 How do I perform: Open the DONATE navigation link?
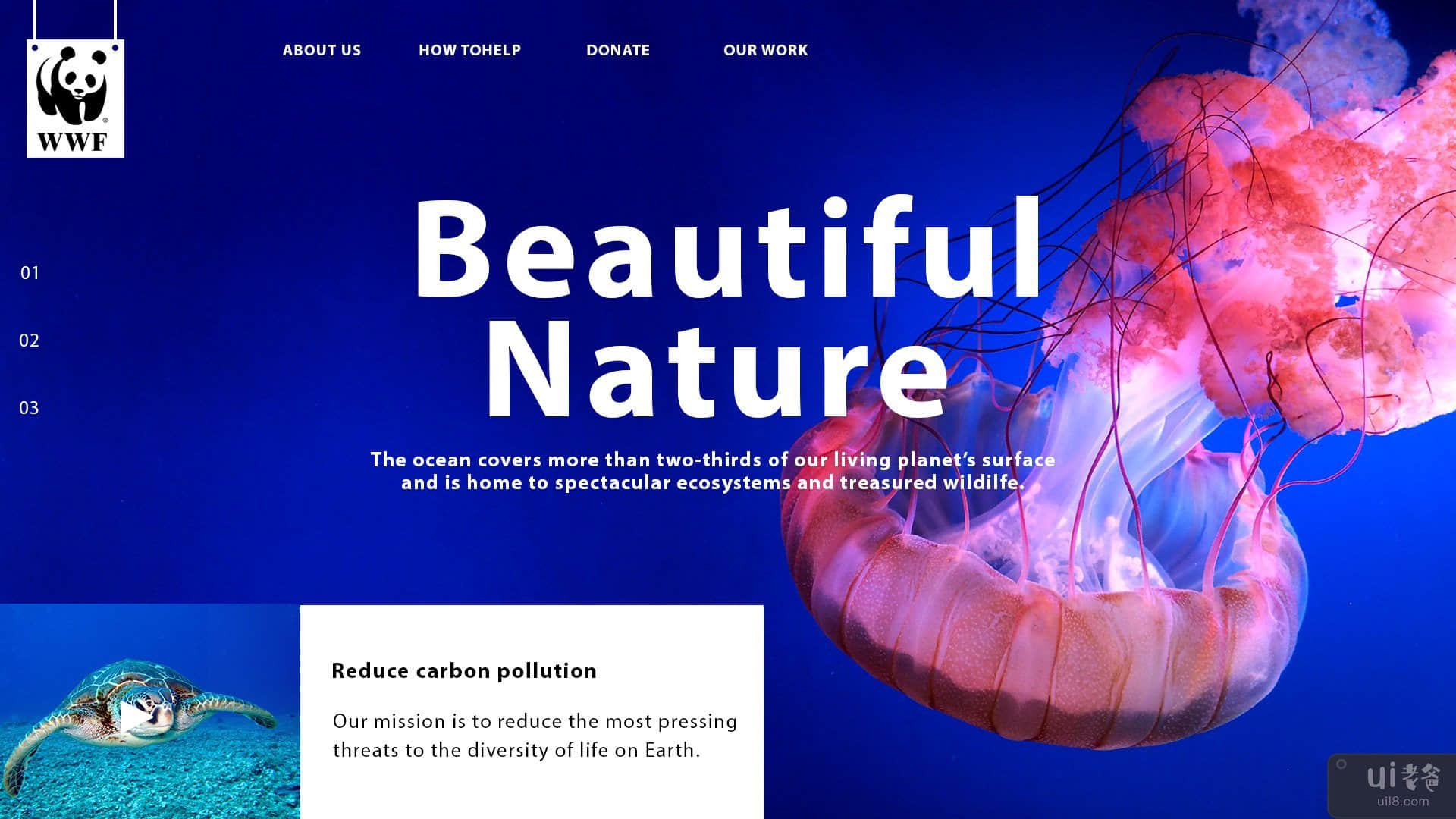click(x=617, y=50)
